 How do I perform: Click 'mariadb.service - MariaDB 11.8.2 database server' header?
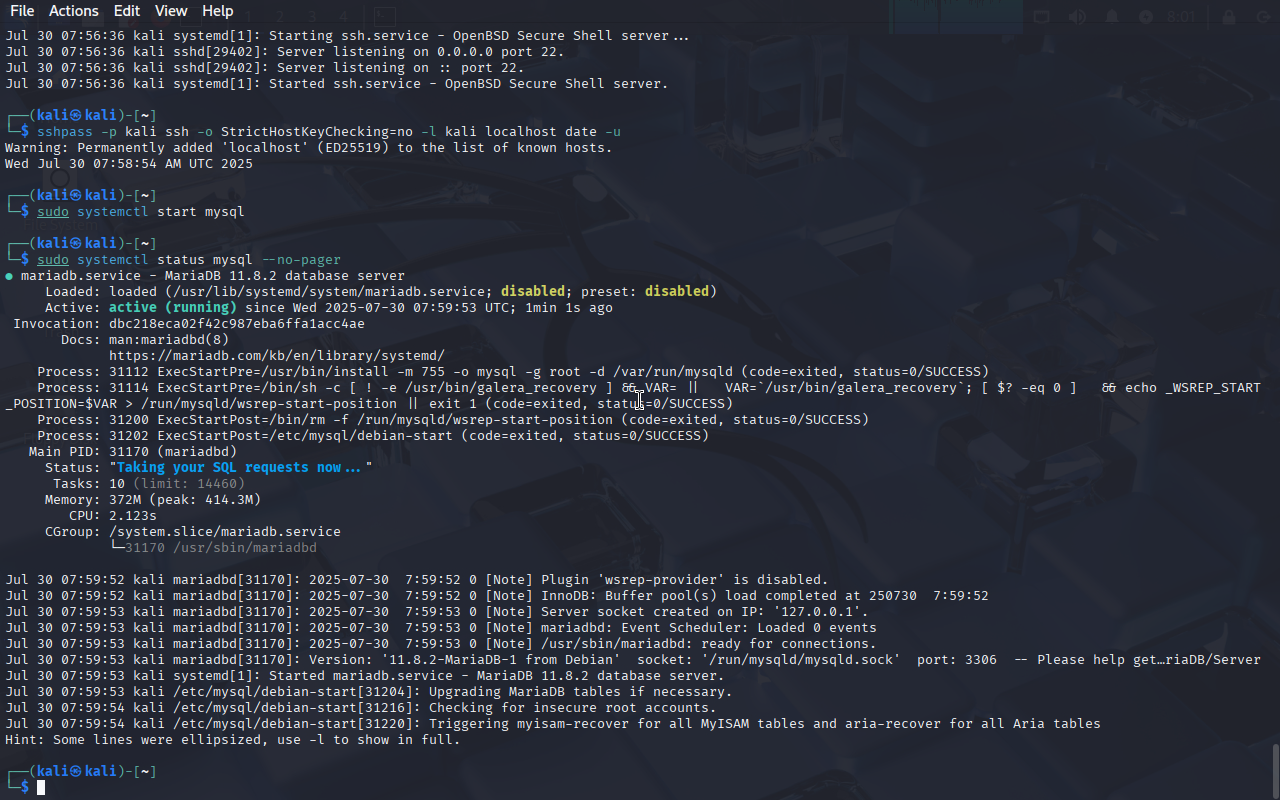pyautogui.click(x=213, y=276)
